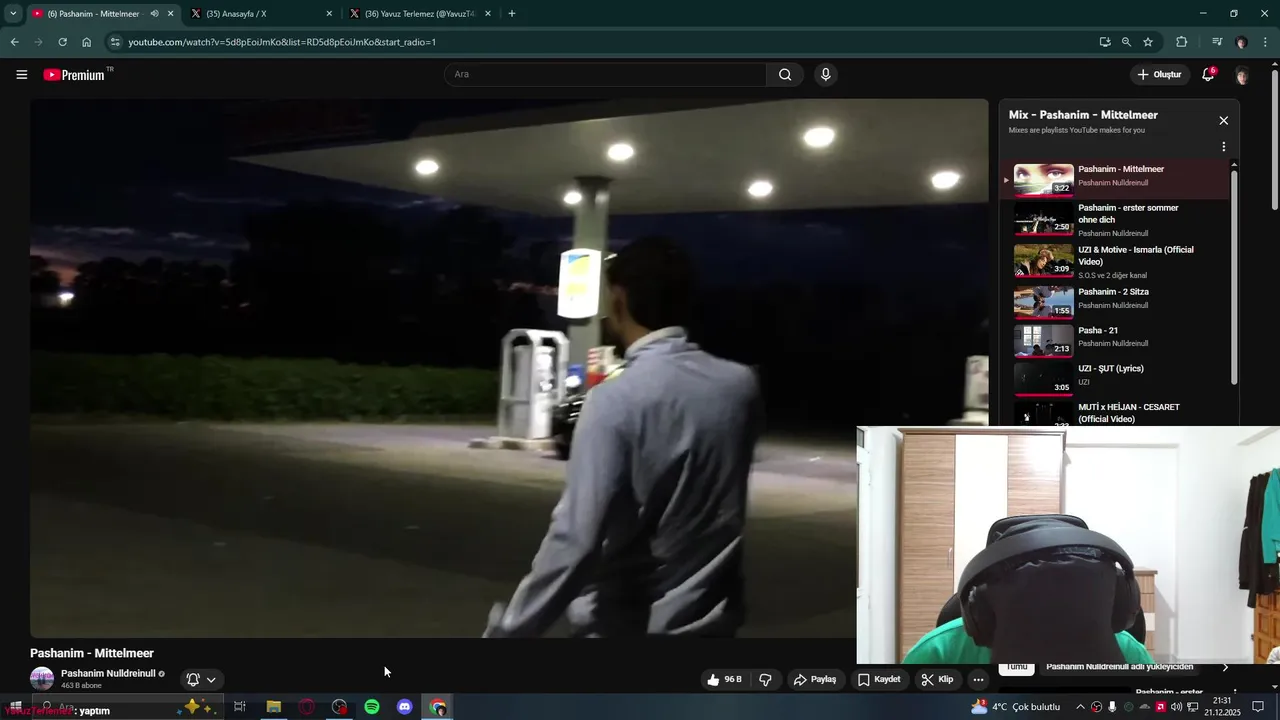This screenshot has width=1280, height=720.
Task: Start voice search with microphone
Action: pos(825,74)
